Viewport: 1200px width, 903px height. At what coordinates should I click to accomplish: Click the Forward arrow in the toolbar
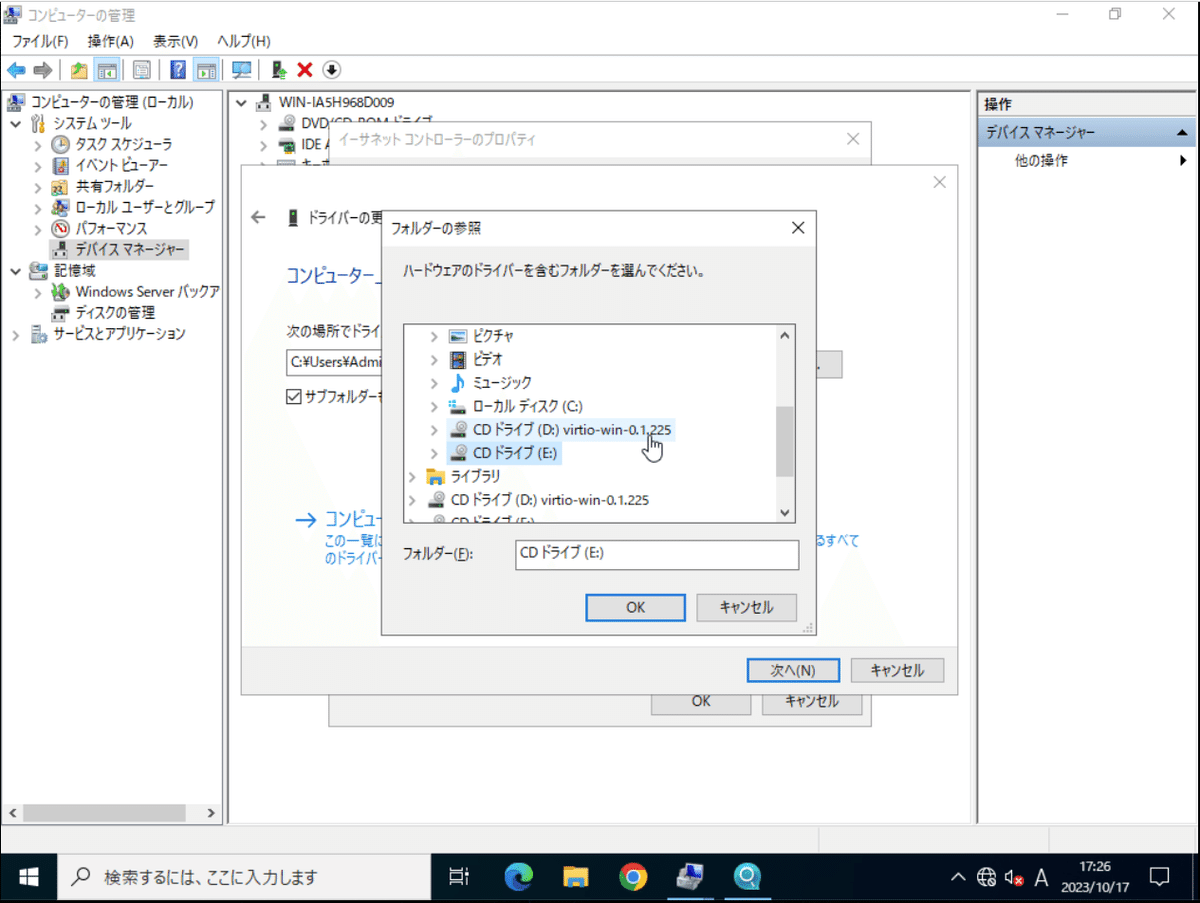[x=43, y=70]
